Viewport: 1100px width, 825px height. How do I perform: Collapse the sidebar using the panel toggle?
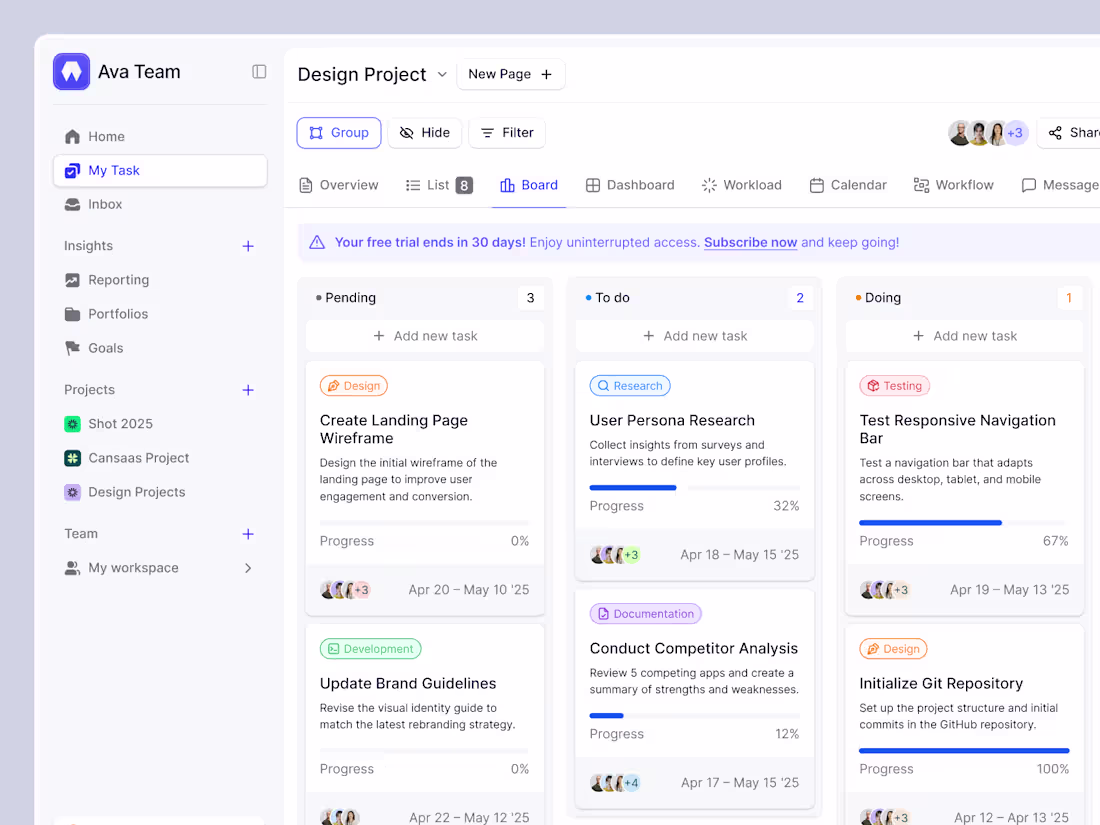click(x=259, y=71)
